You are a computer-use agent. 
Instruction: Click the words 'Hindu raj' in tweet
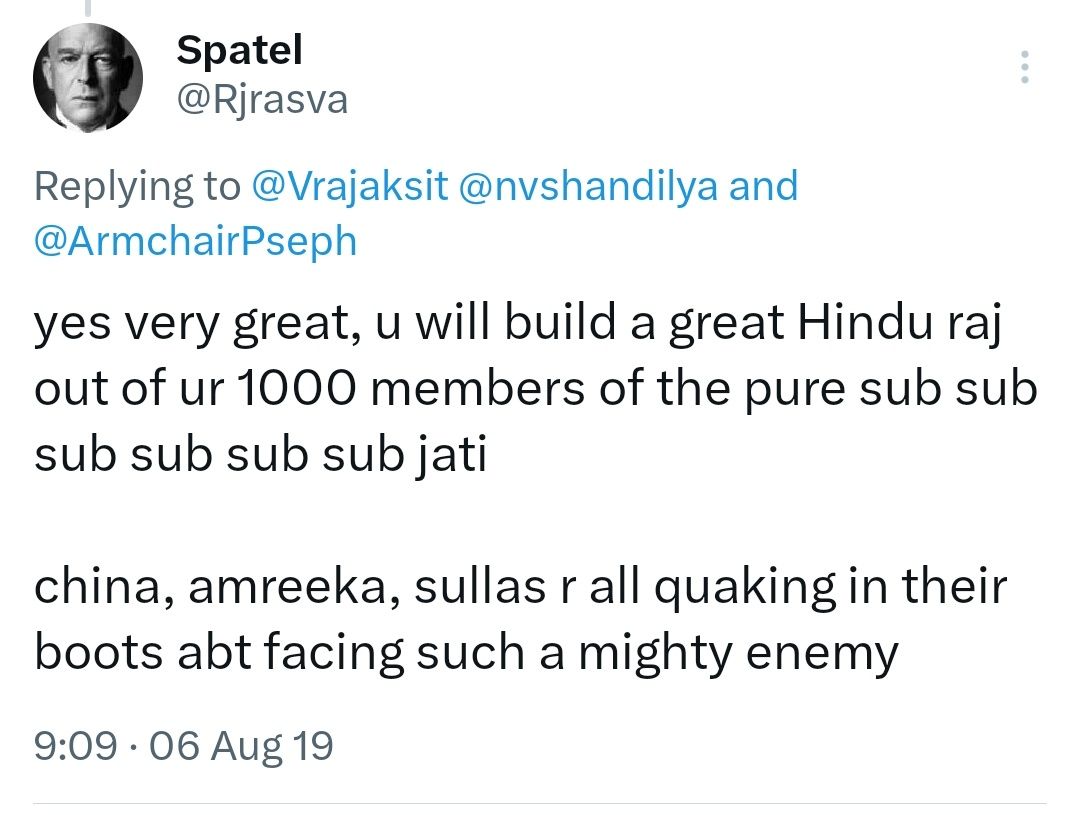click(899, 323)
